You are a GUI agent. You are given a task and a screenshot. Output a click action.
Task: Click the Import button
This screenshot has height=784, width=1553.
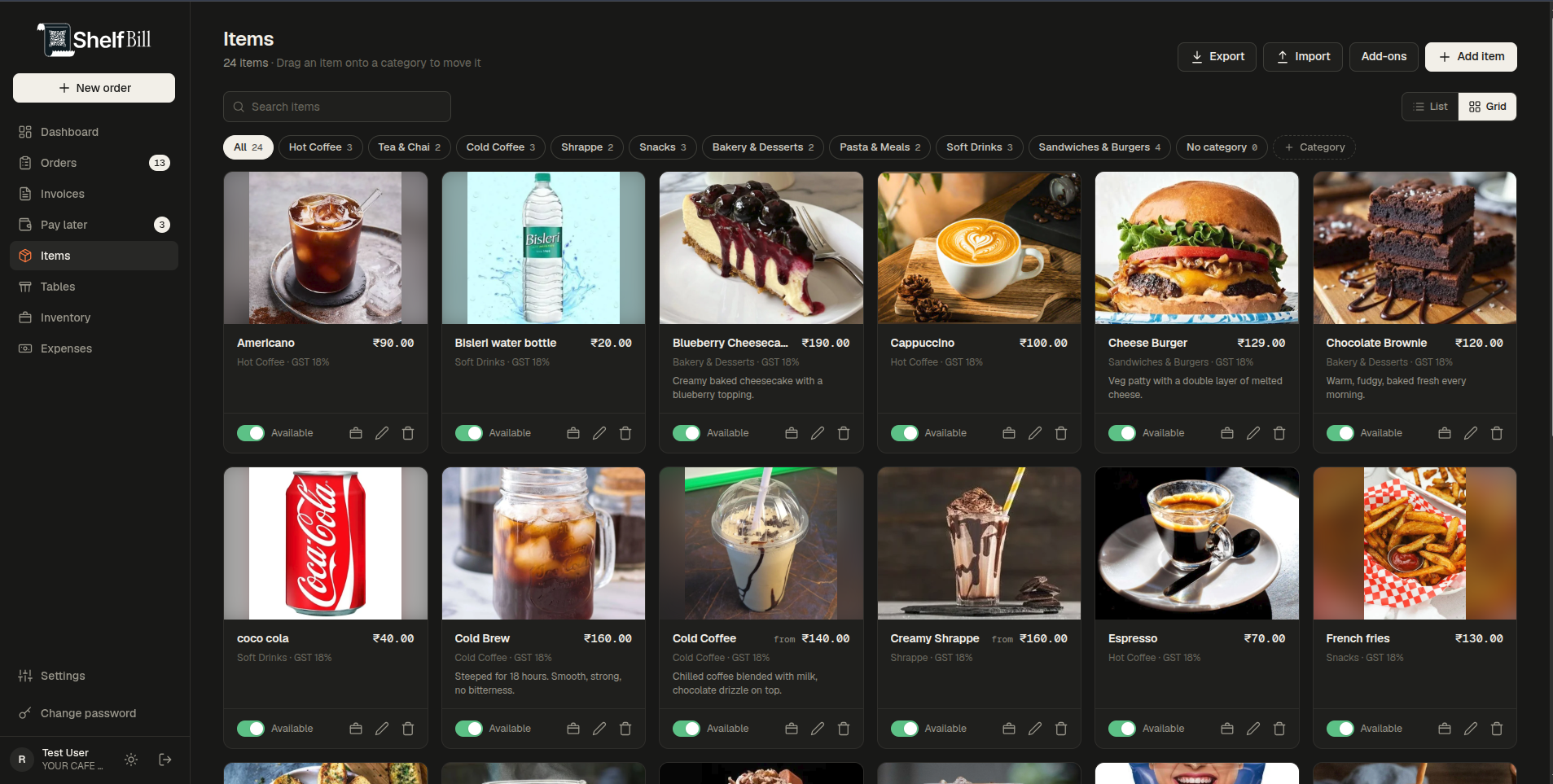(x=1303, y=57)
